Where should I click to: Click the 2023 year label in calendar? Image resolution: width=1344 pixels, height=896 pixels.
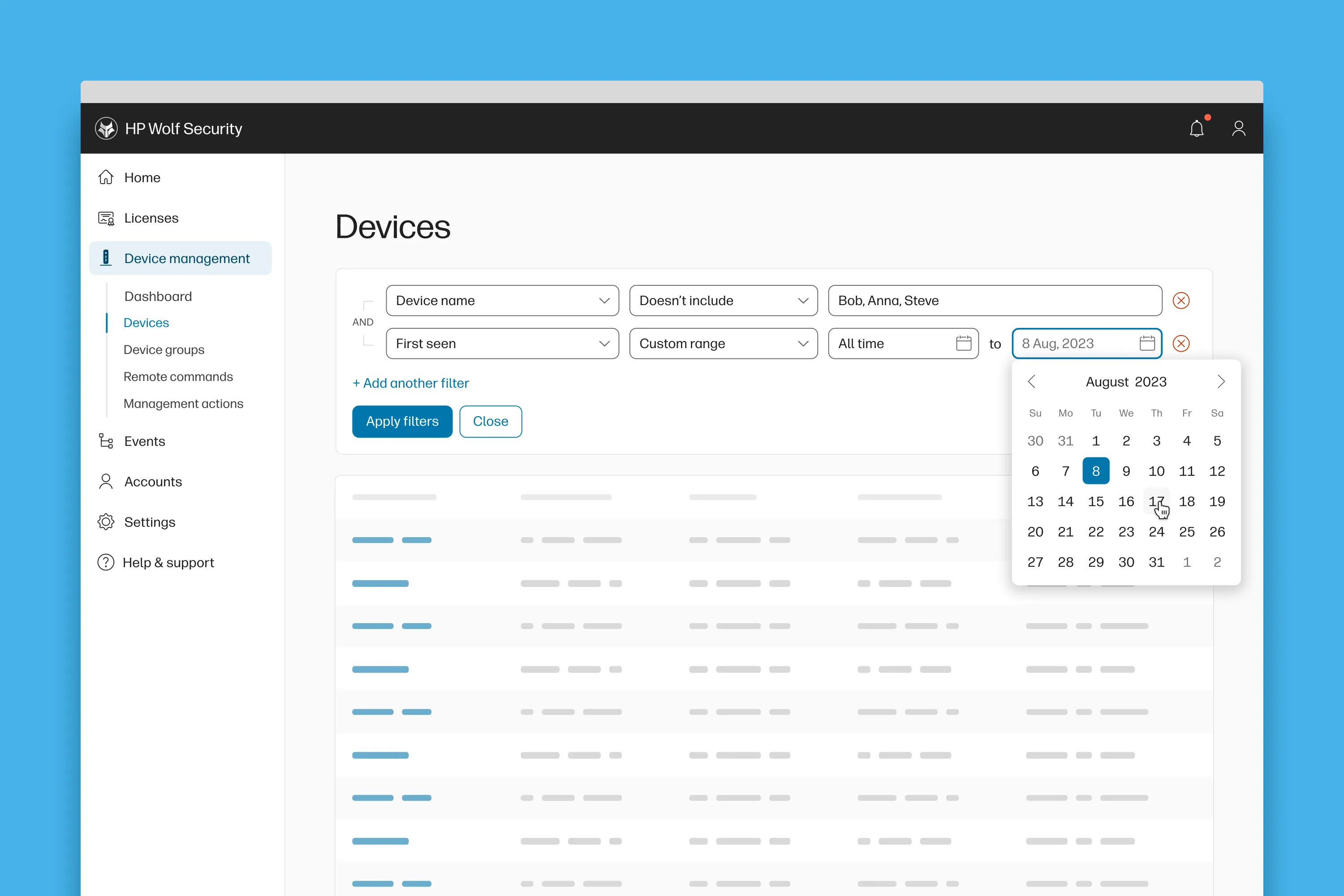pos(1150,382)
